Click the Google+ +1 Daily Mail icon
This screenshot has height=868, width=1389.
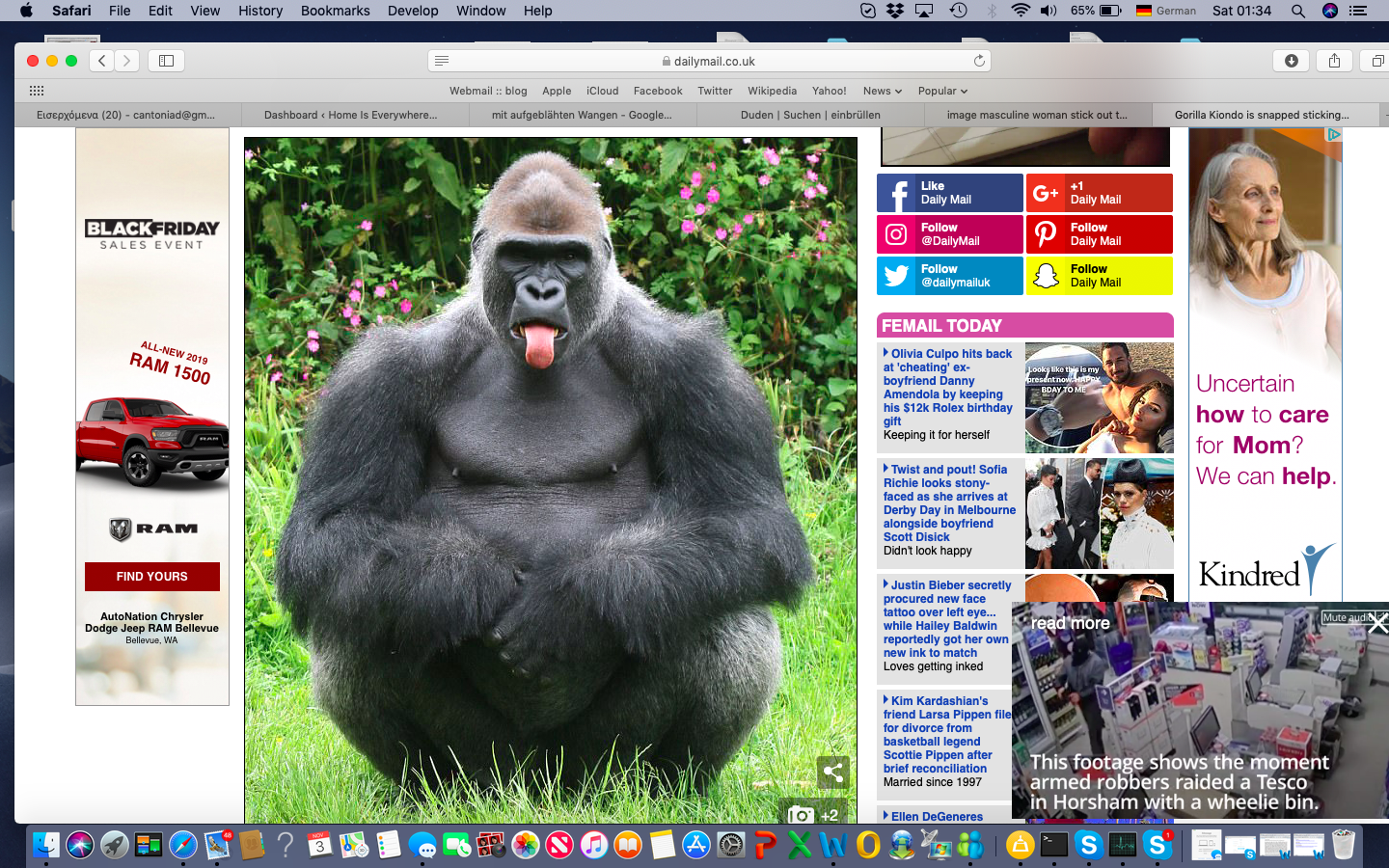pos(1046,193)
